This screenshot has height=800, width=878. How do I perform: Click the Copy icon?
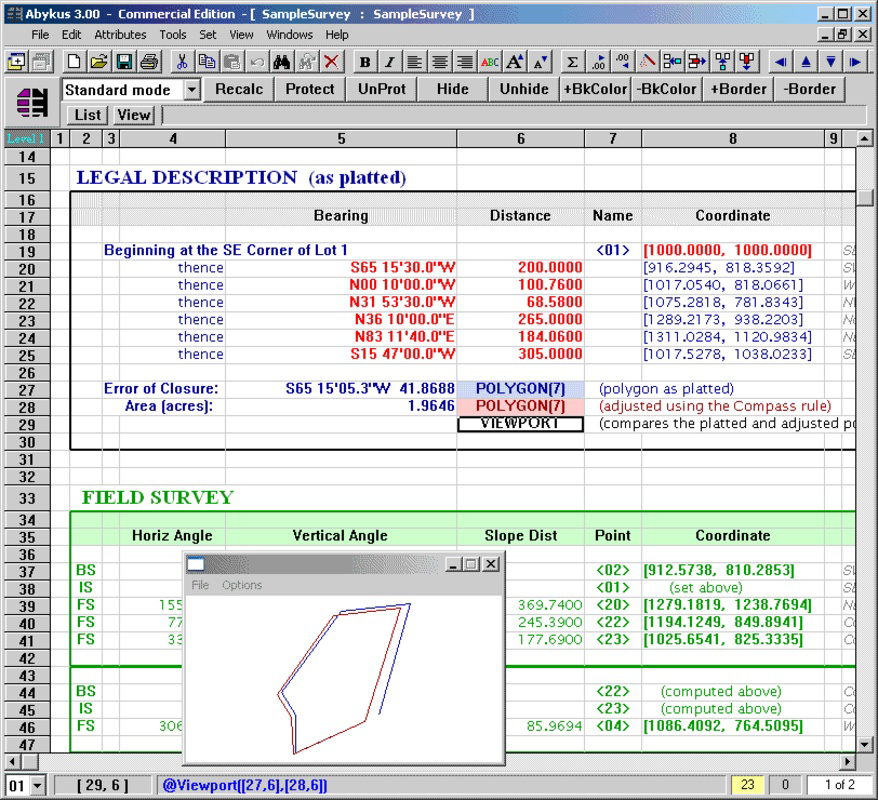[x=207, y=62]
